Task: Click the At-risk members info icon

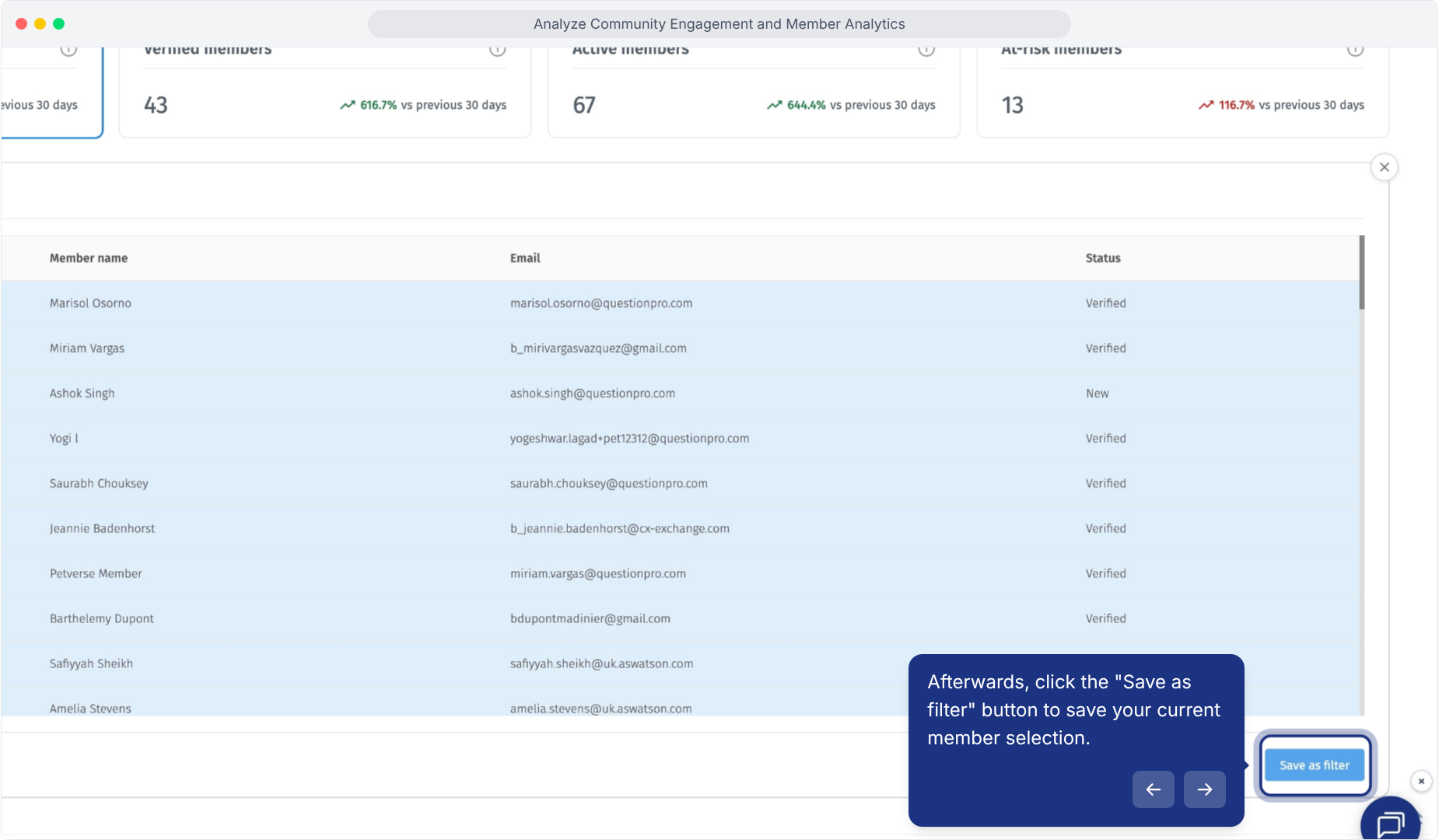Action: [x=1355, y=51]
